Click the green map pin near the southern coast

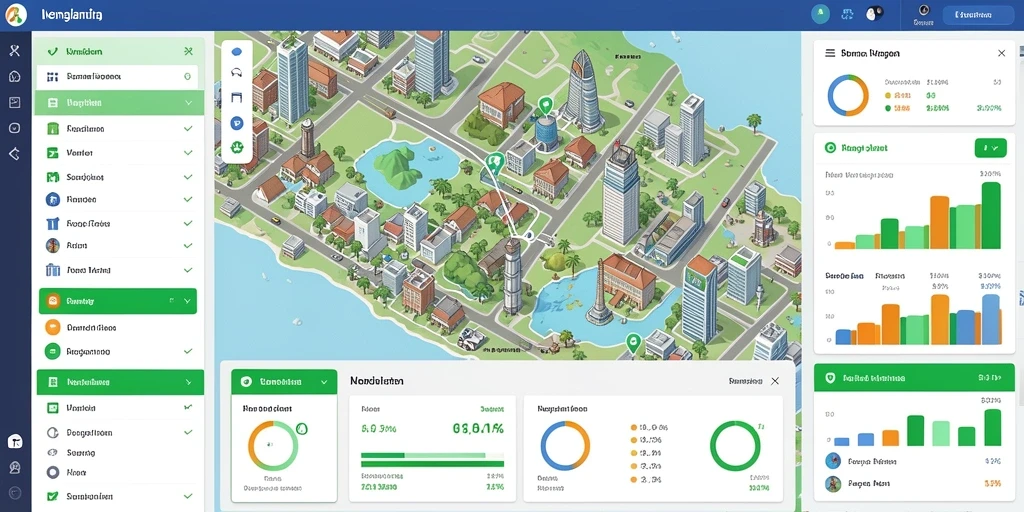coord(632,342)
